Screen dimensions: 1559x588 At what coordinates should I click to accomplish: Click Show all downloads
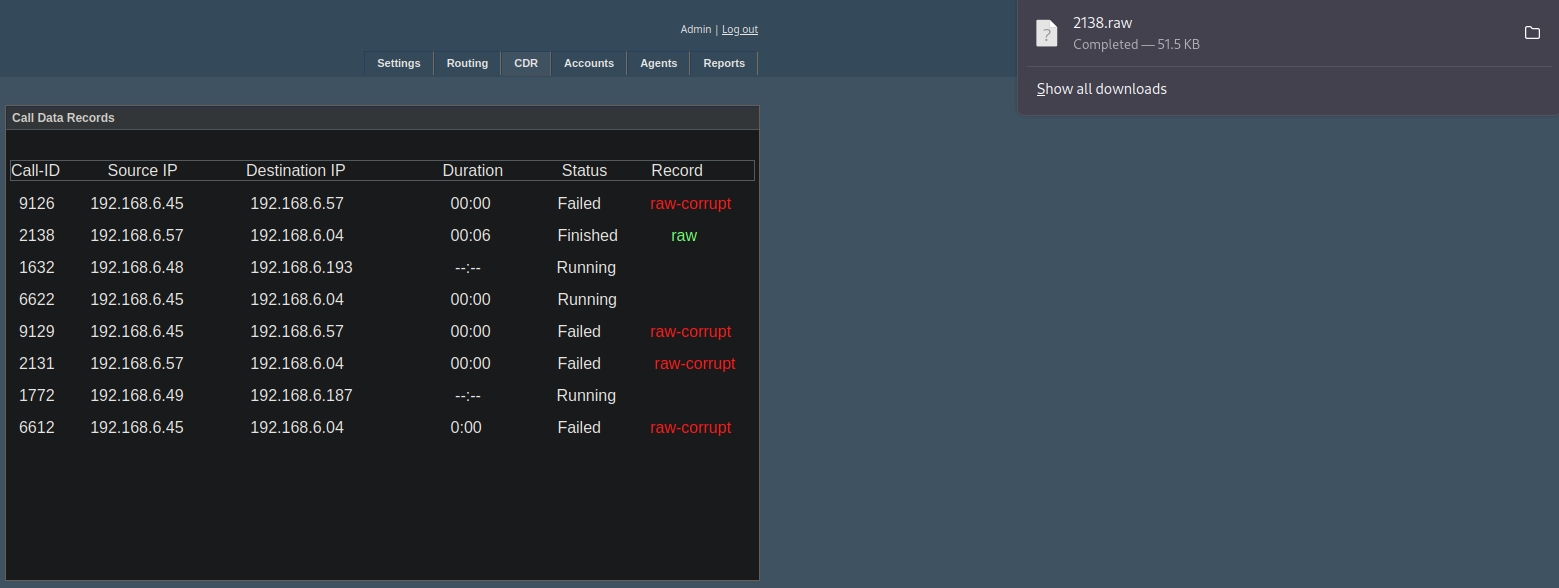tap(1101, 89)
